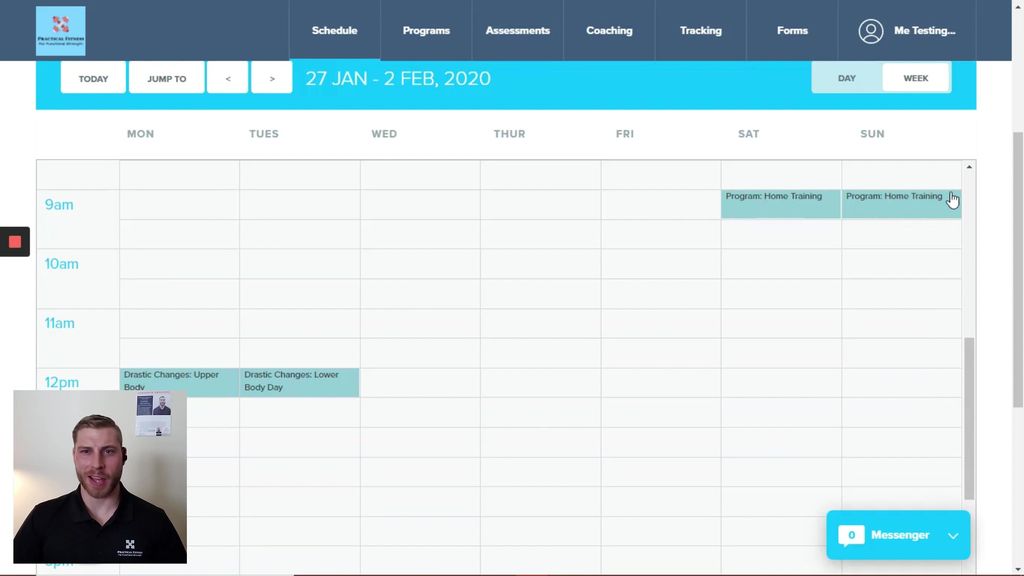The image size is (1024, 576).
Task: Open the Me Testing account menu
Action: pos(924,31)
